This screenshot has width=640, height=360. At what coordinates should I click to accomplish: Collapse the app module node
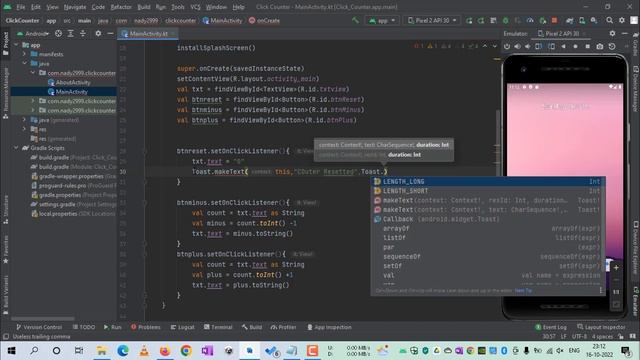[16, 45]
